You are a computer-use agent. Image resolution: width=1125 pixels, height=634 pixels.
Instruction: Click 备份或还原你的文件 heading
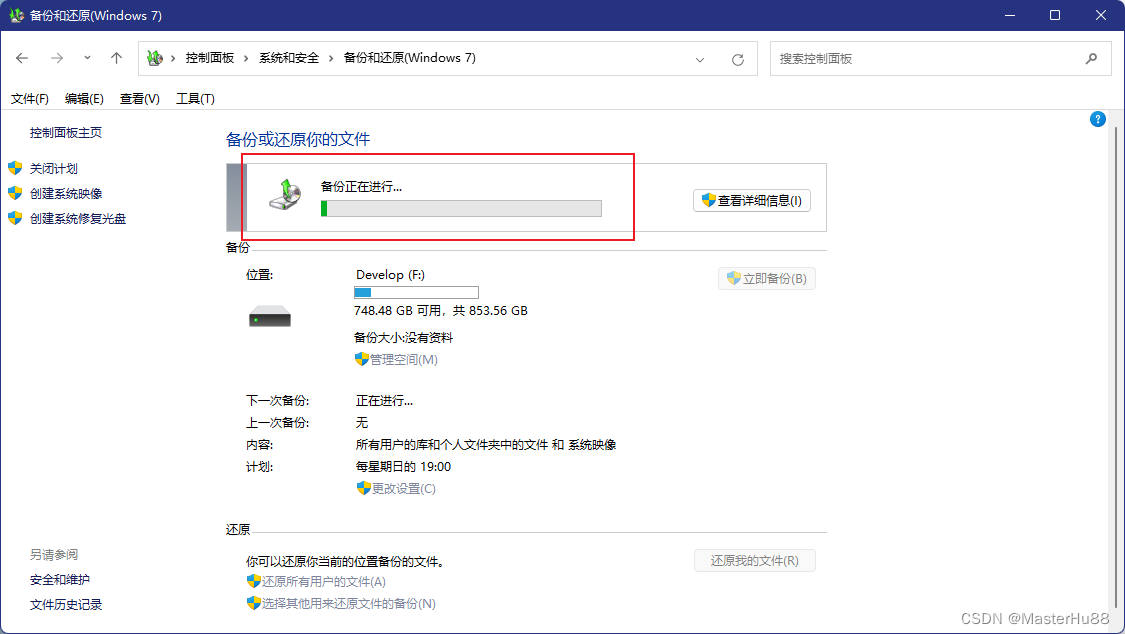pos(298,139)
